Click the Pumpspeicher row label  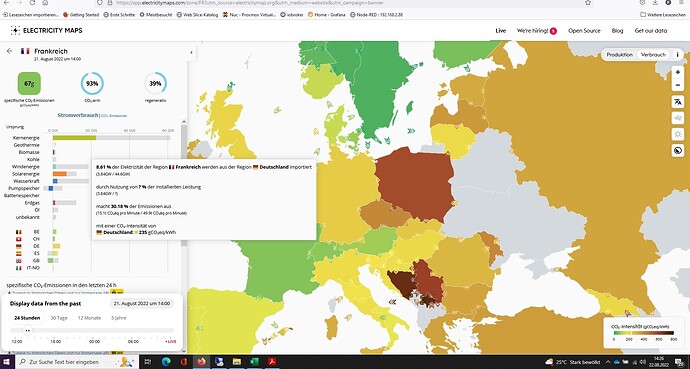(x=24, y=188)
